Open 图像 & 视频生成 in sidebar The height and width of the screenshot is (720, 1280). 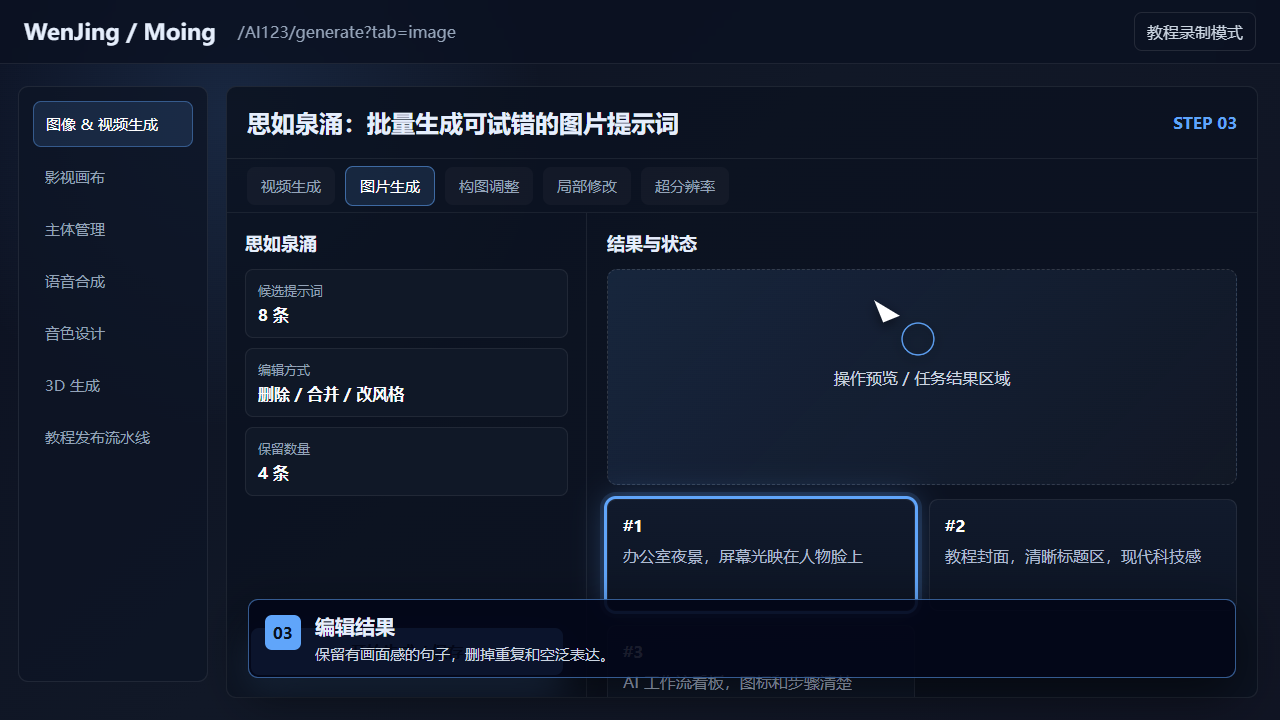coord(113,124)
